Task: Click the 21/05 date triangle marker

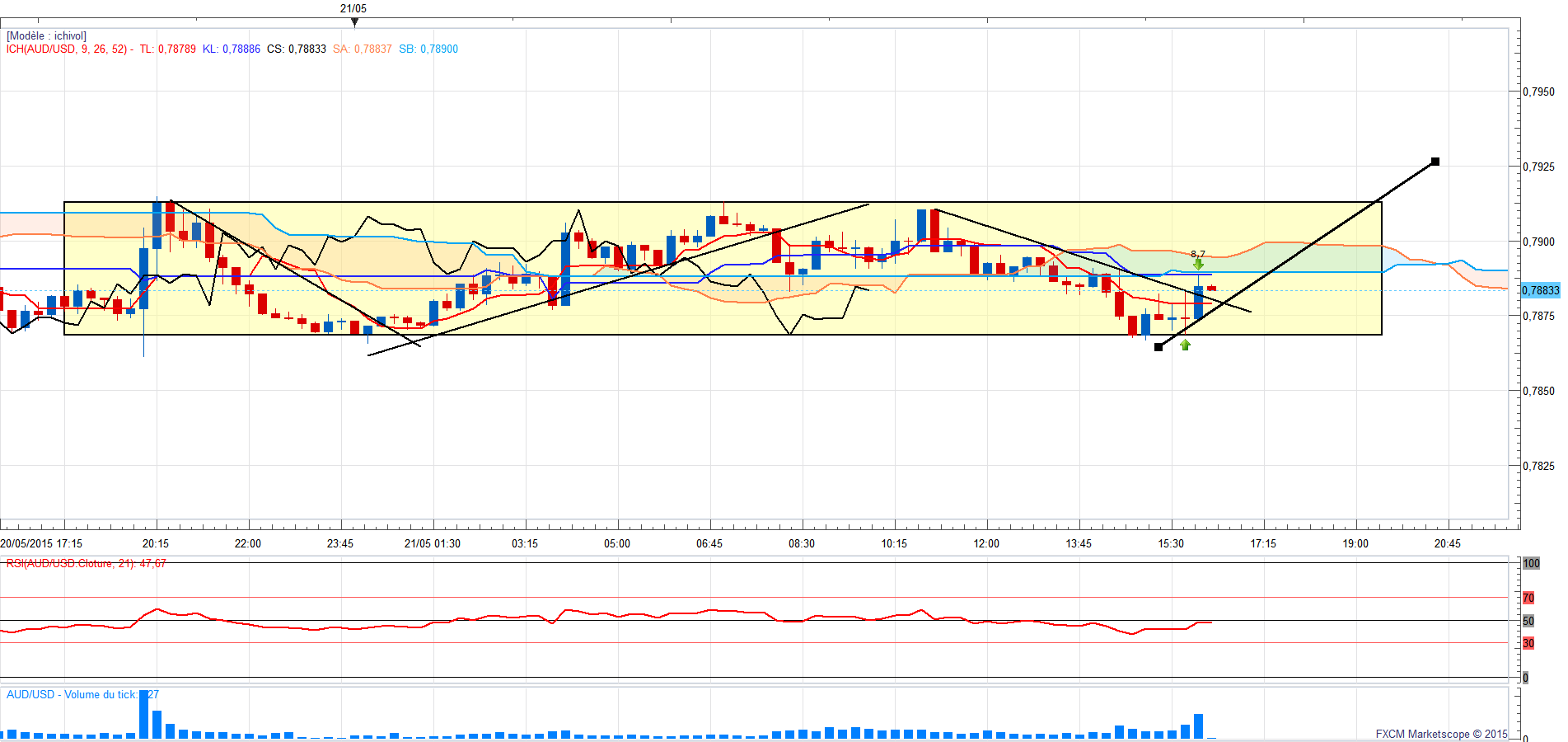Action: [354, 22]
